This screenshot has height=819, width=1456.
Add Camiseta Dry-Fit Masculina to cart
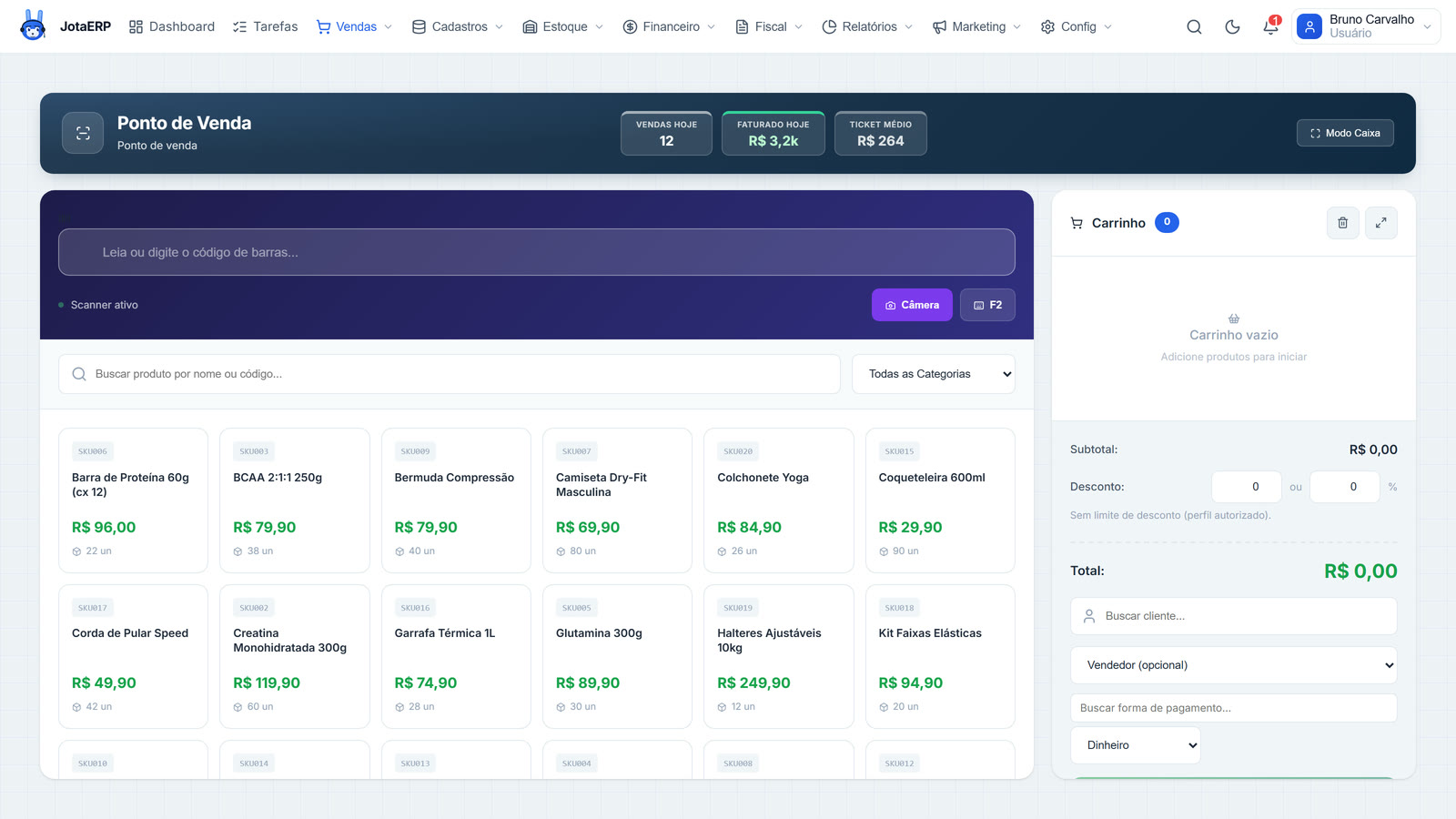[x=617, y=500]
